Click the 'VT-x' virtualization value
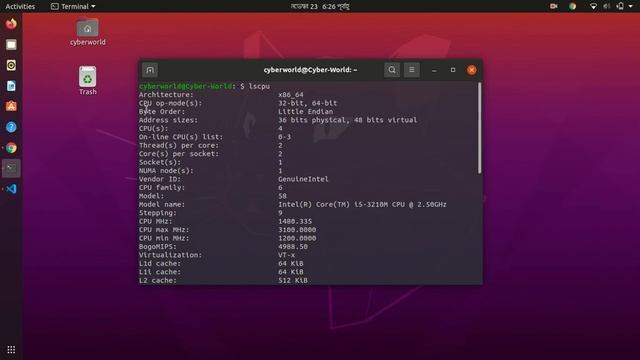This screenshot has width=640, height=360. tap(287, 255)
